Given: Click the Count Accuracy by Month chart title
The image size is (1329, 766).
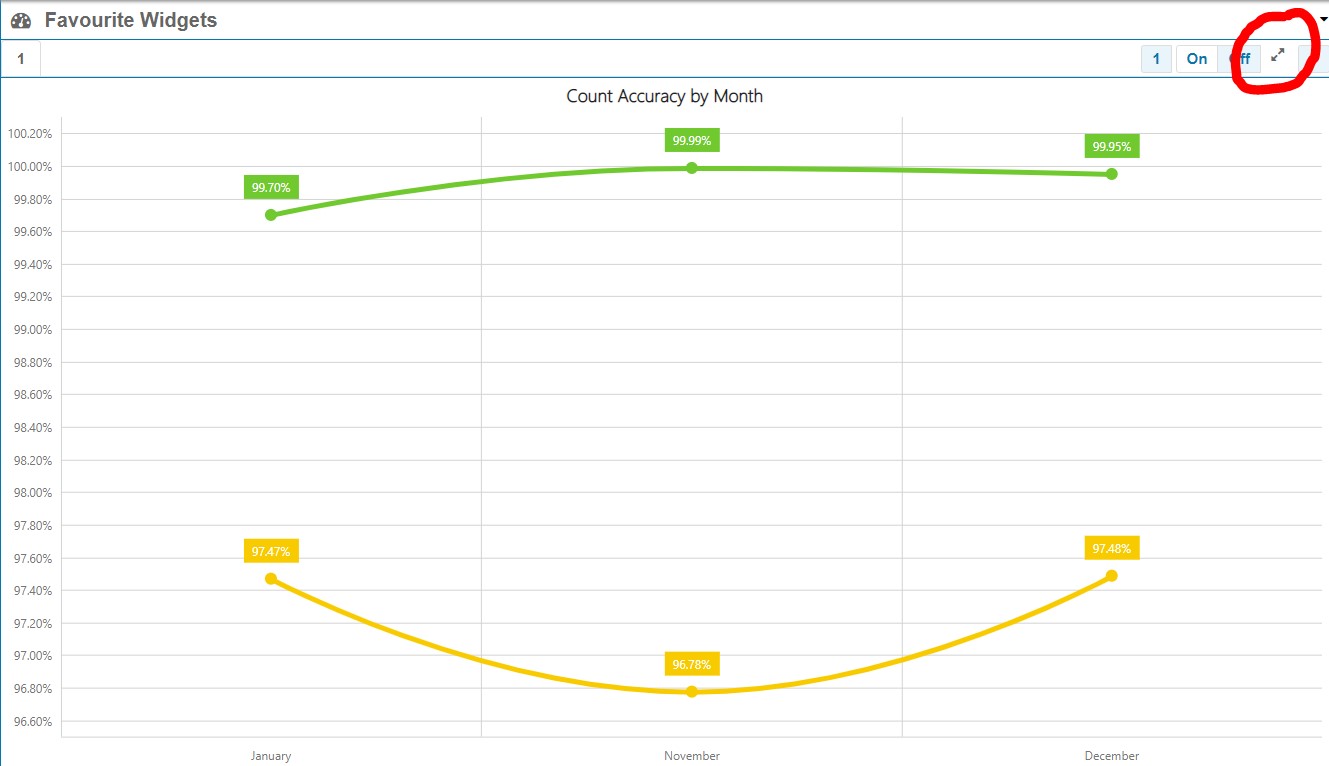Looking at the screenshot, I should 664,96.
